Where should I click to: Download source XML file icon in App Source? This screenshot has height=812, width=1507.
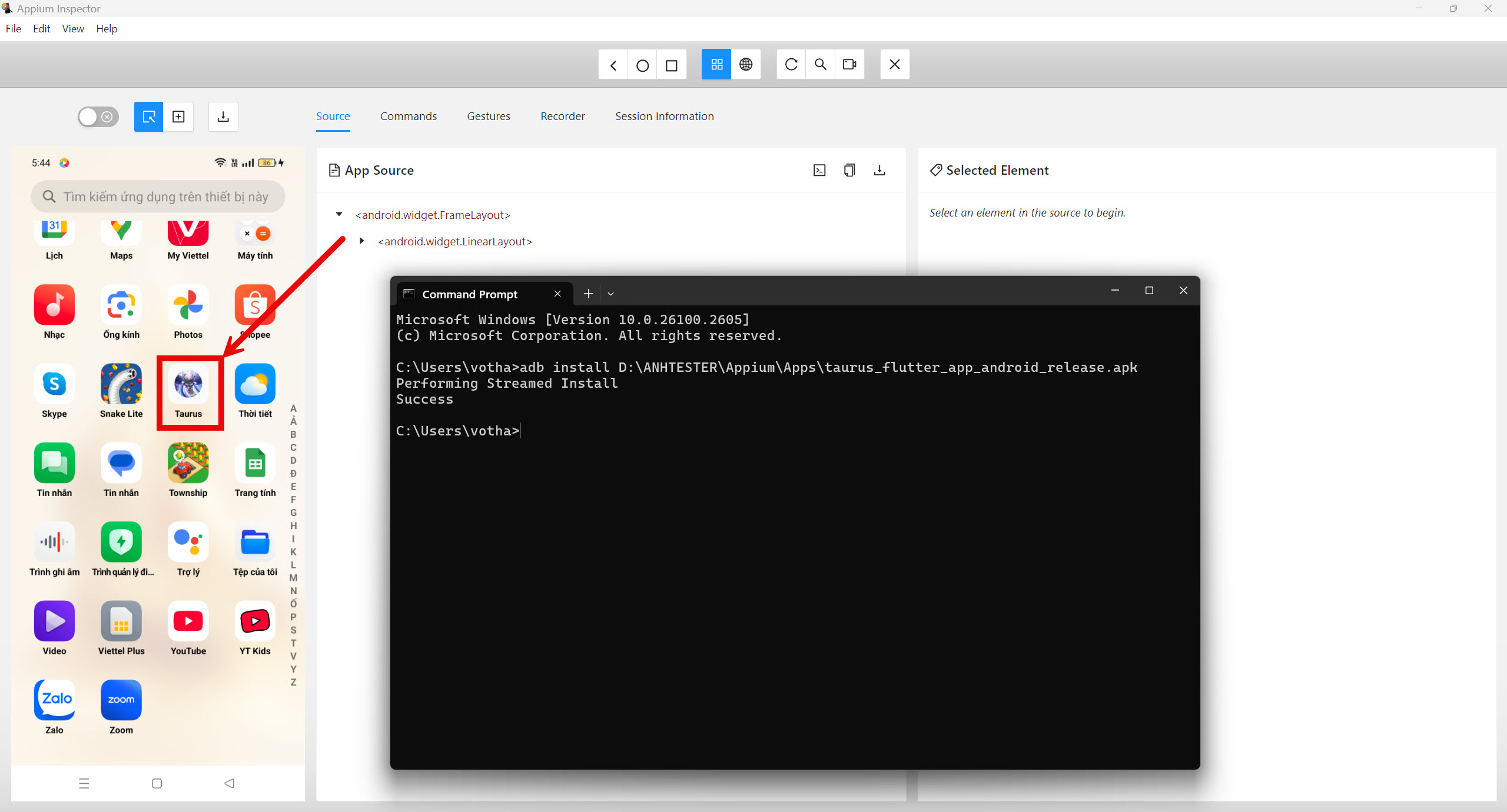(879, 171)
